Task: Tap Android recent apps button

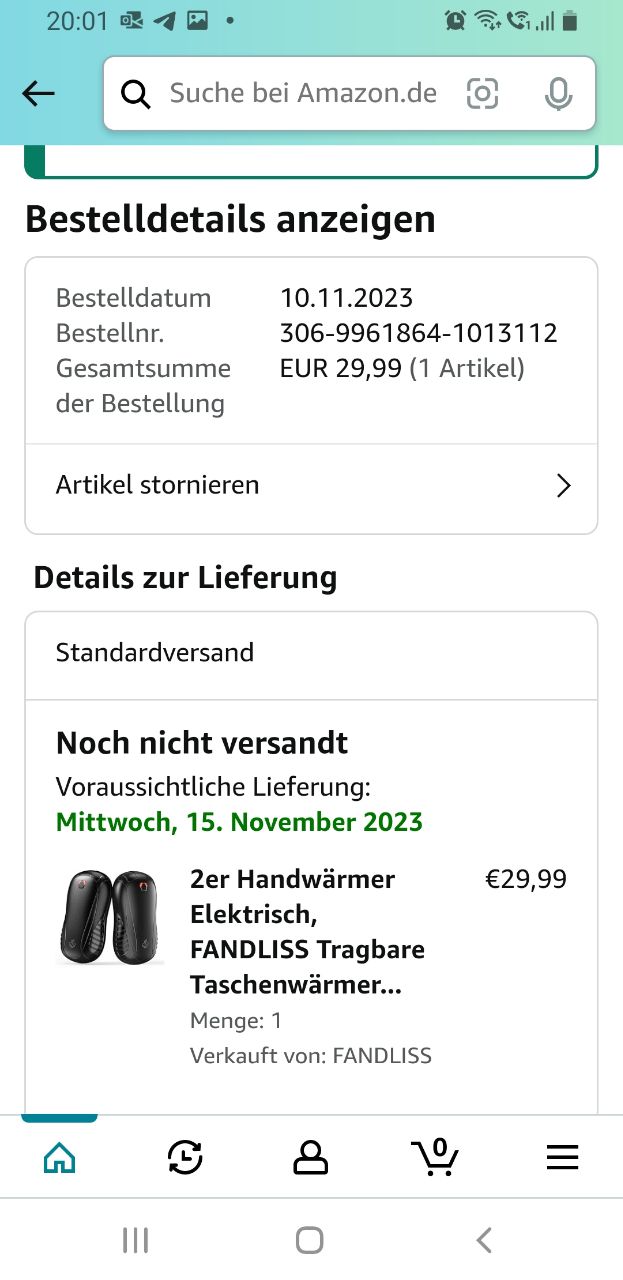Action: [x=135, y=1240]
